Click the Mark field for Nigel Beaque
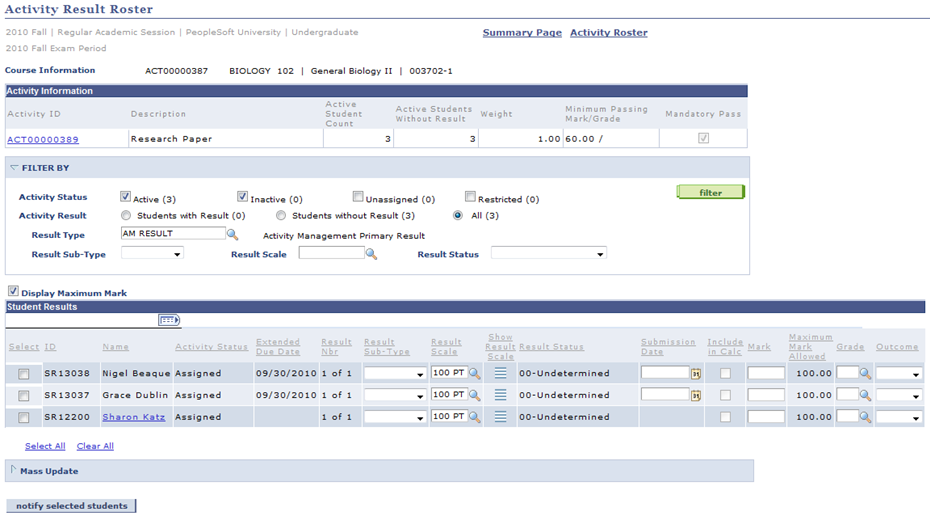The image size is (930, 515). [x=766, y=374]
